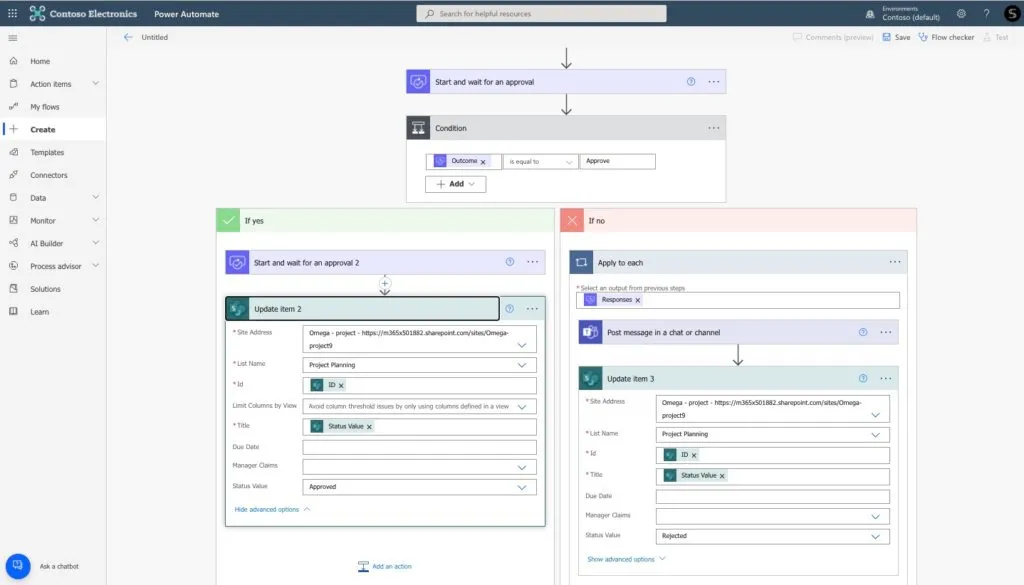Remove the ID token in Update item 2
Viewport: 1024px width, 585px height.
pos(341,386)
